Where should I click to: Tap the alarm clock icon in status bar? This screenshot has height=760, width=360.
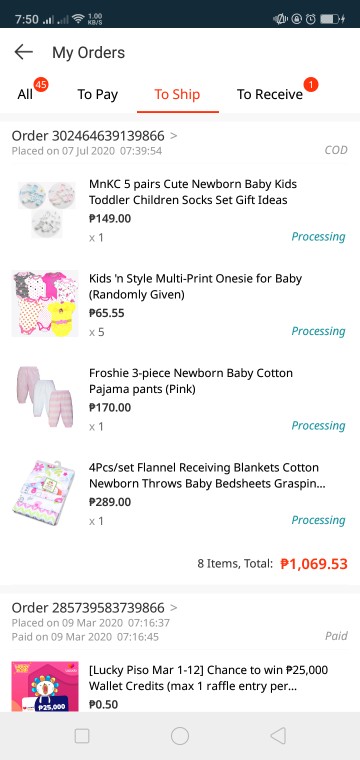(x=310, y=19)
